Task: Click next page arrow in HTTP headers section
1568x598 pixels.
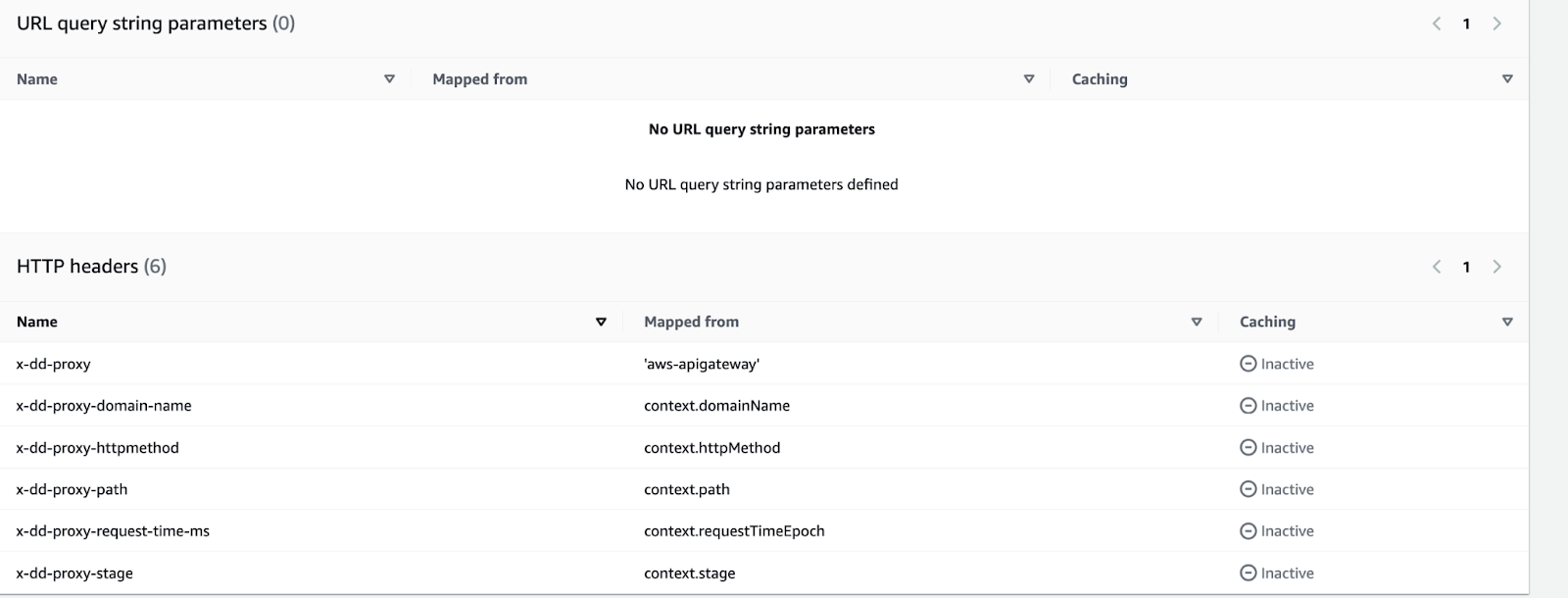Action: [x=1496, y=267]
